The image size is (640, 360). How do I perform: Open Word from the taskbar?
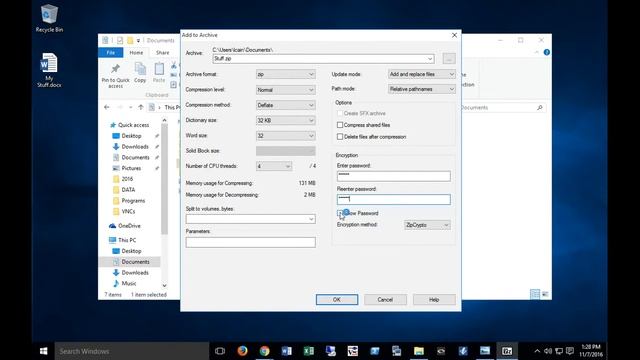(x=287, y=351)
